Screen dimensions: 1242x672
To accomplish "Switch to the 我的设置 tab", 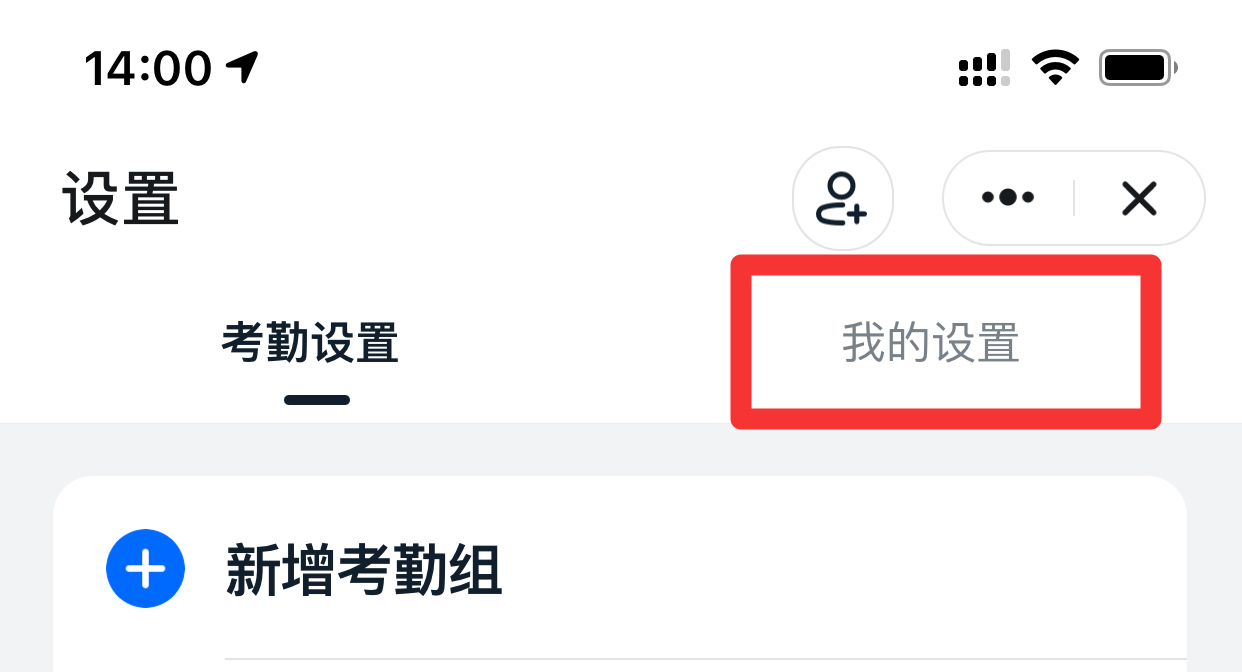I will tap(931, 343).
